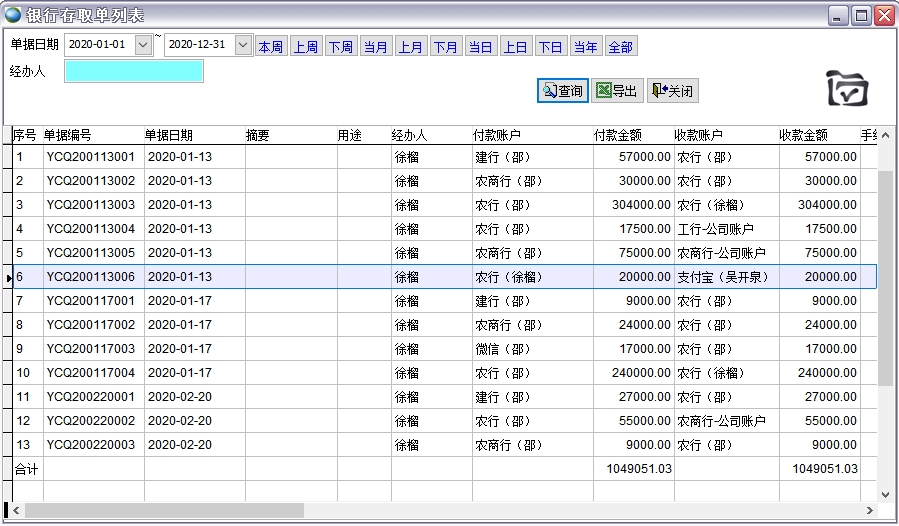Image resolution: width=899 pixels, height=526 pixels.
Task: Show all records with 全部
Action: click(620, 47)
